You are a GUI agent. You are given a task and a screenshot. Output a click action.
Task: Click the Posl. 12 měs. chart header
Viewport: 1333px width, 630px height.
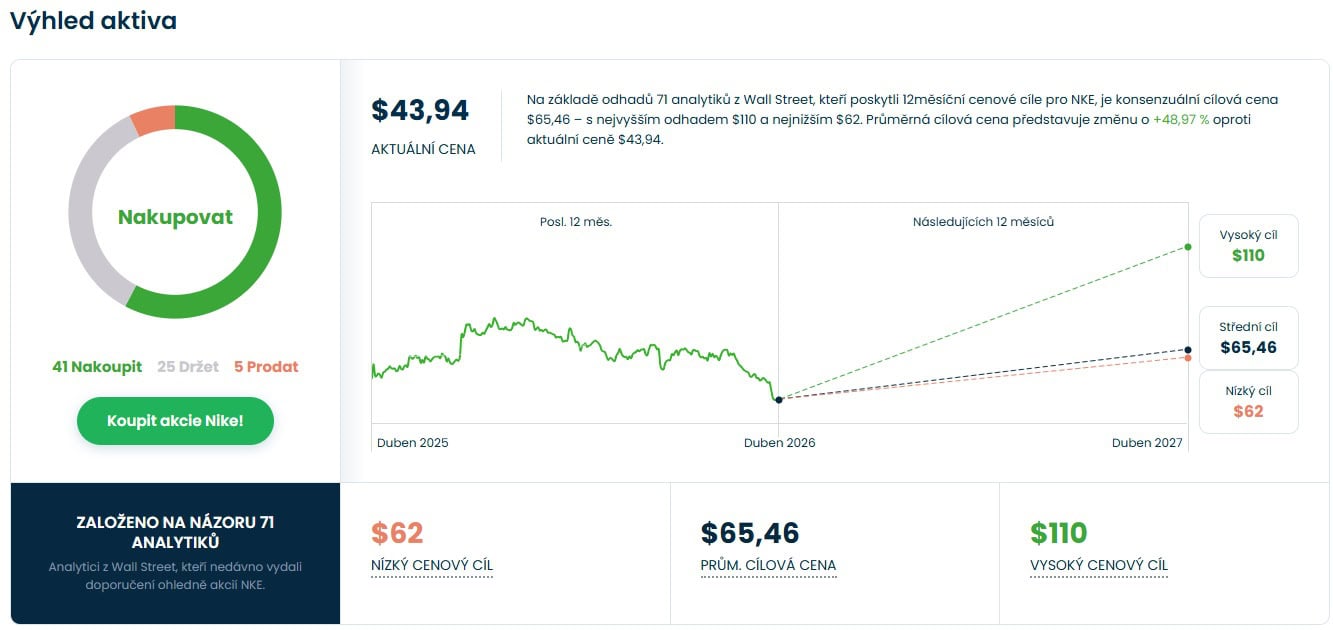click(x=575, y=222)
